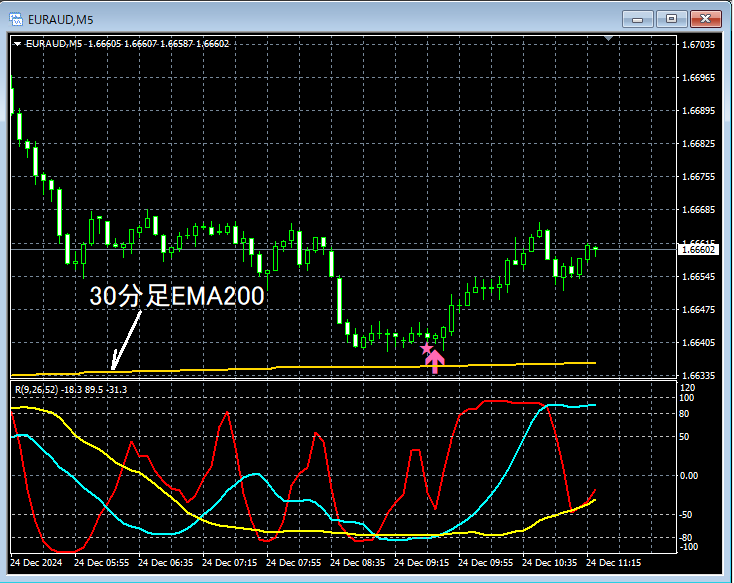Click the price scale value 1.66755
The width and height of the screenshot is (734, 583).
[x=698, y=177]
